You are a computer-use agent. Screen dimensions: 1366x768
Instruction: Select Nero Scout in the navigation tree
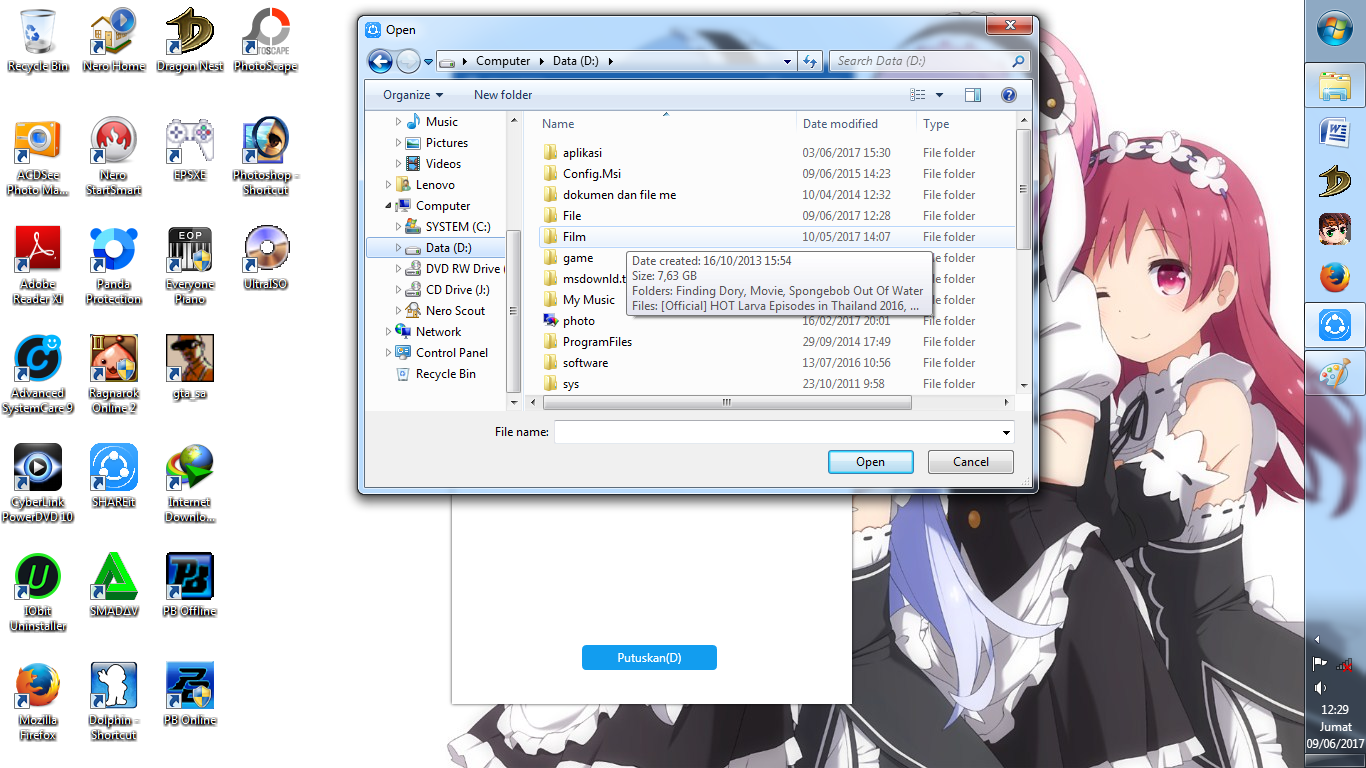455,311
